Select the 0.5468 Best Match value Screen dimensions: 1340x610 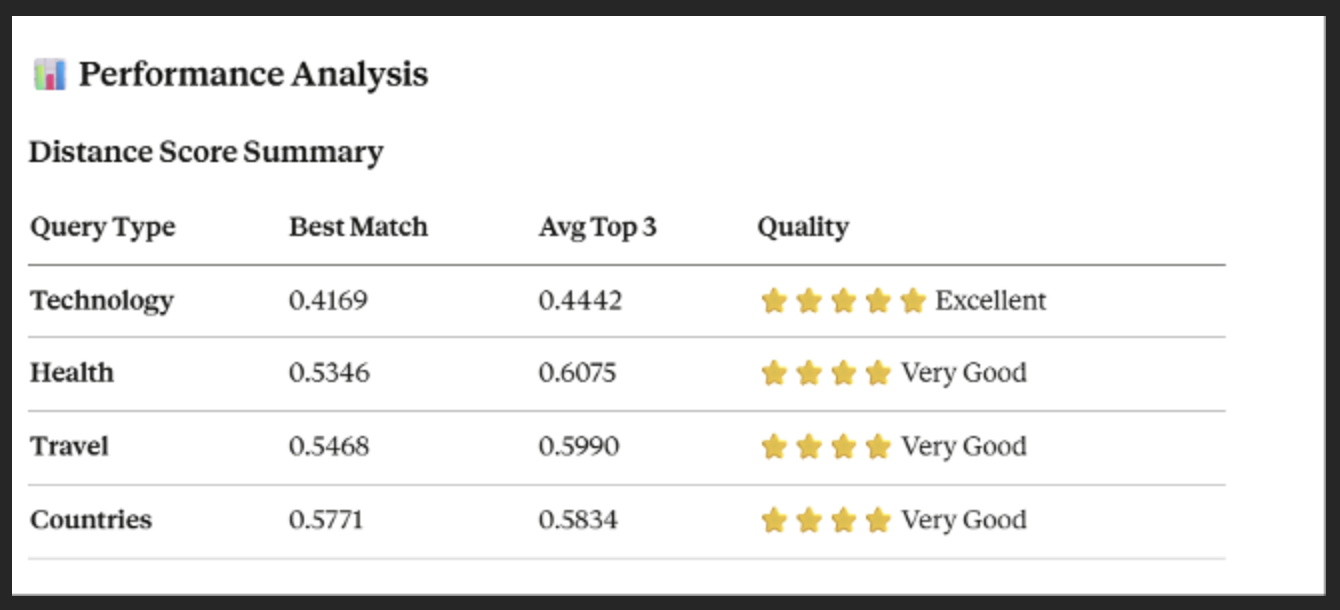click(x=329, y=447)
